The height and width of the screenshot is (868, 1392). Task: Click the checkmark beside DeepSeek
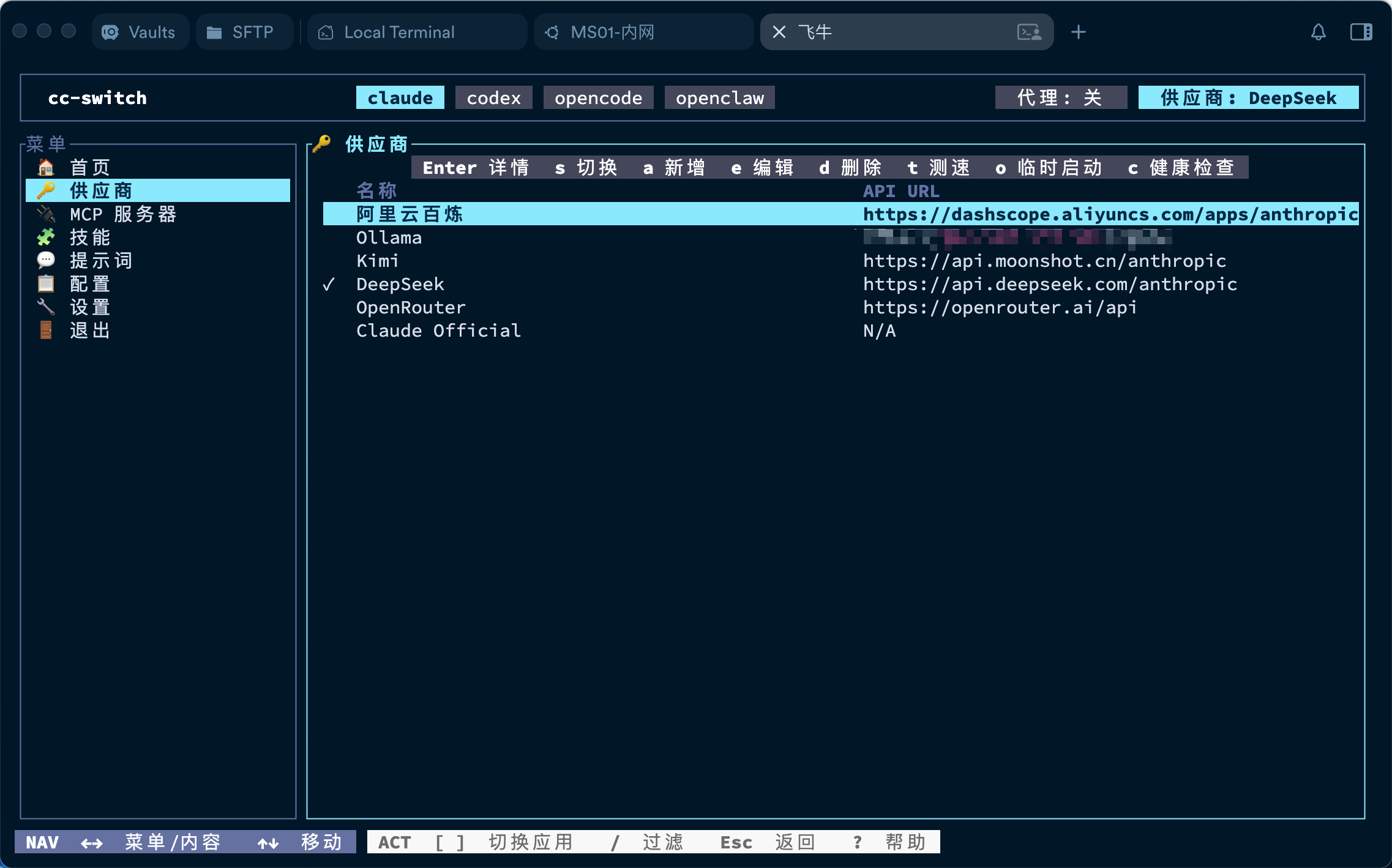pos(329,284)
